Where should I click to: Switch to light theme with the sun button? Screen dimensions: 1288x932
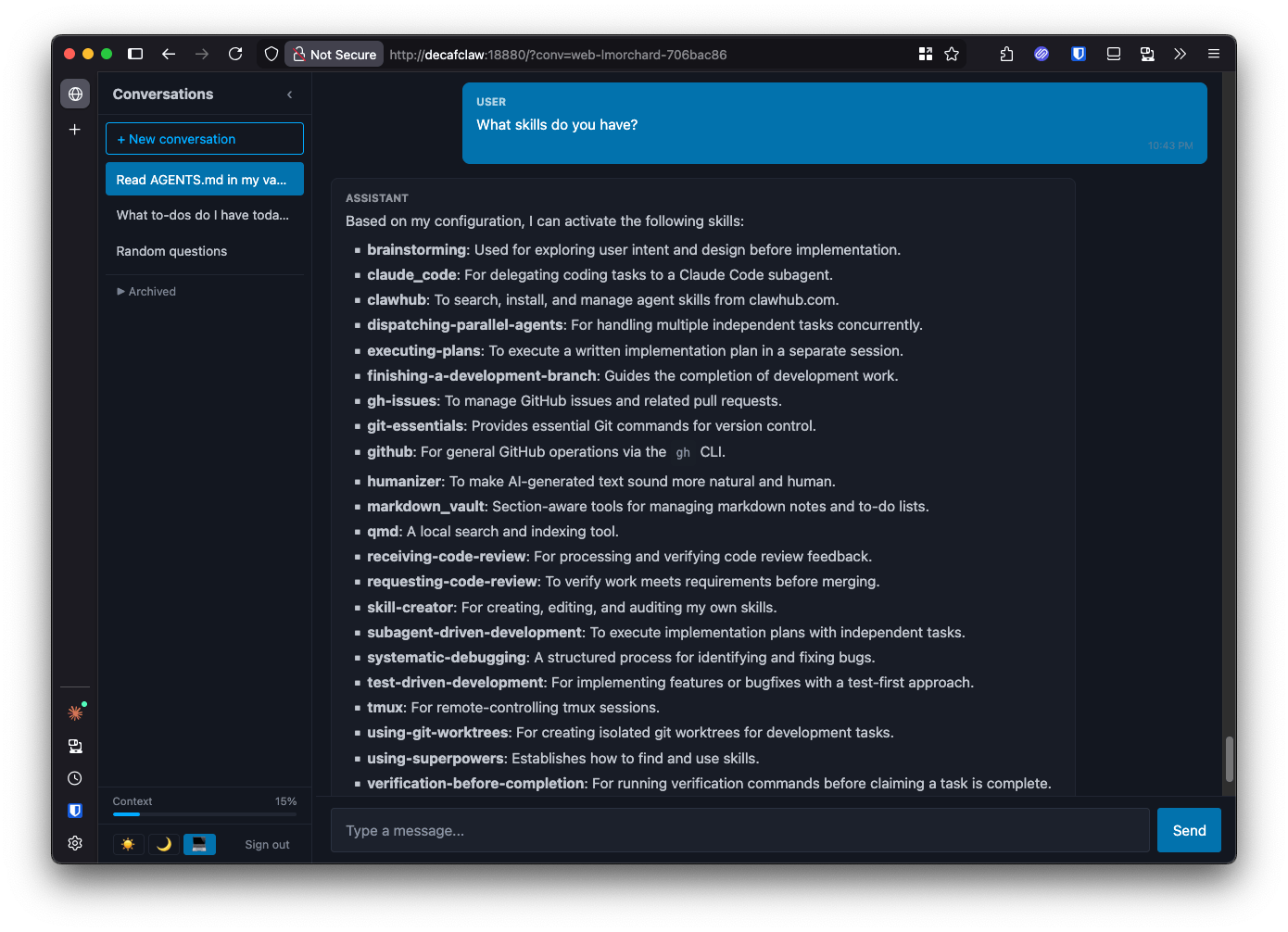(128, 844)
